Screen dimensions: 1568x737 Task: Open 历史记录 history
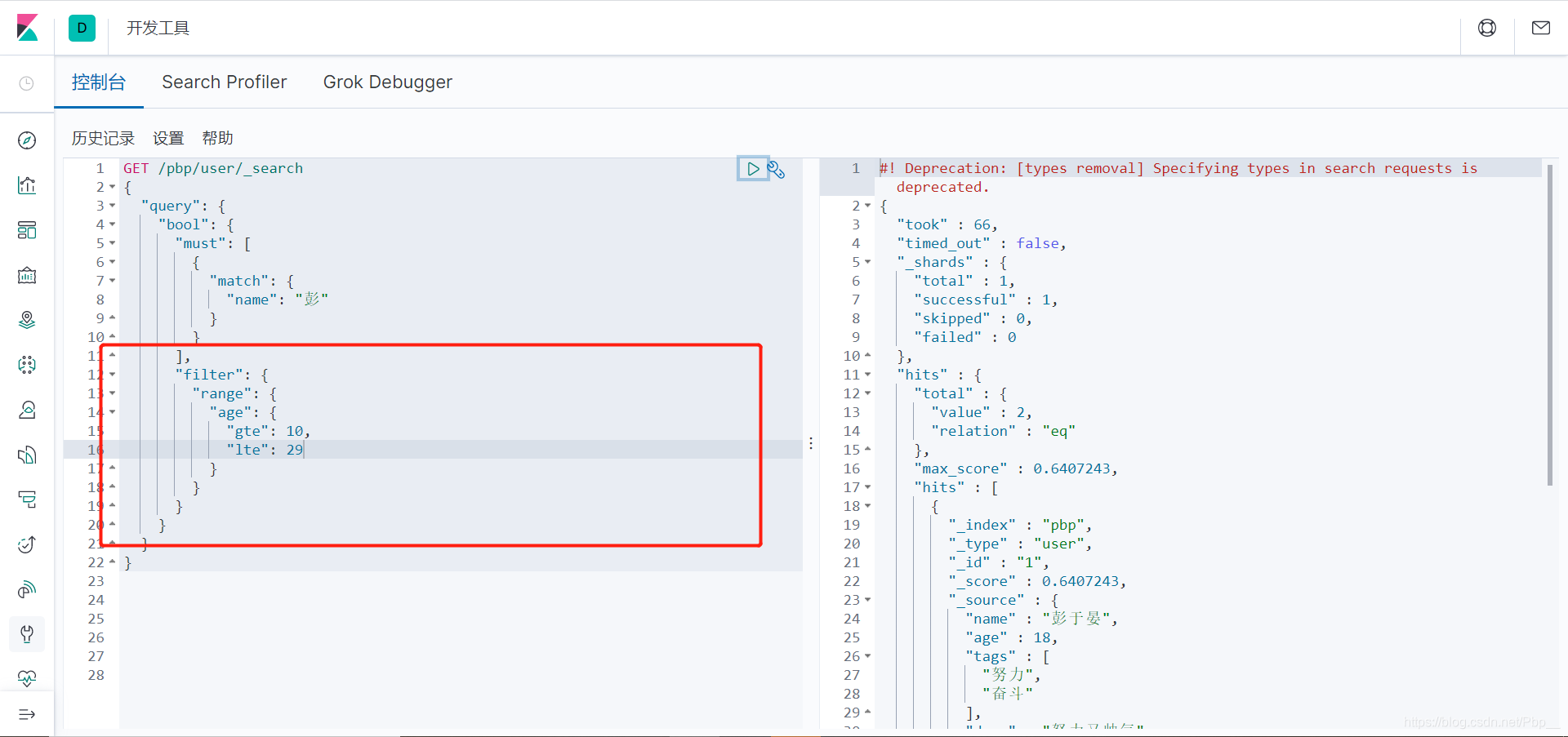coord(103,138)
